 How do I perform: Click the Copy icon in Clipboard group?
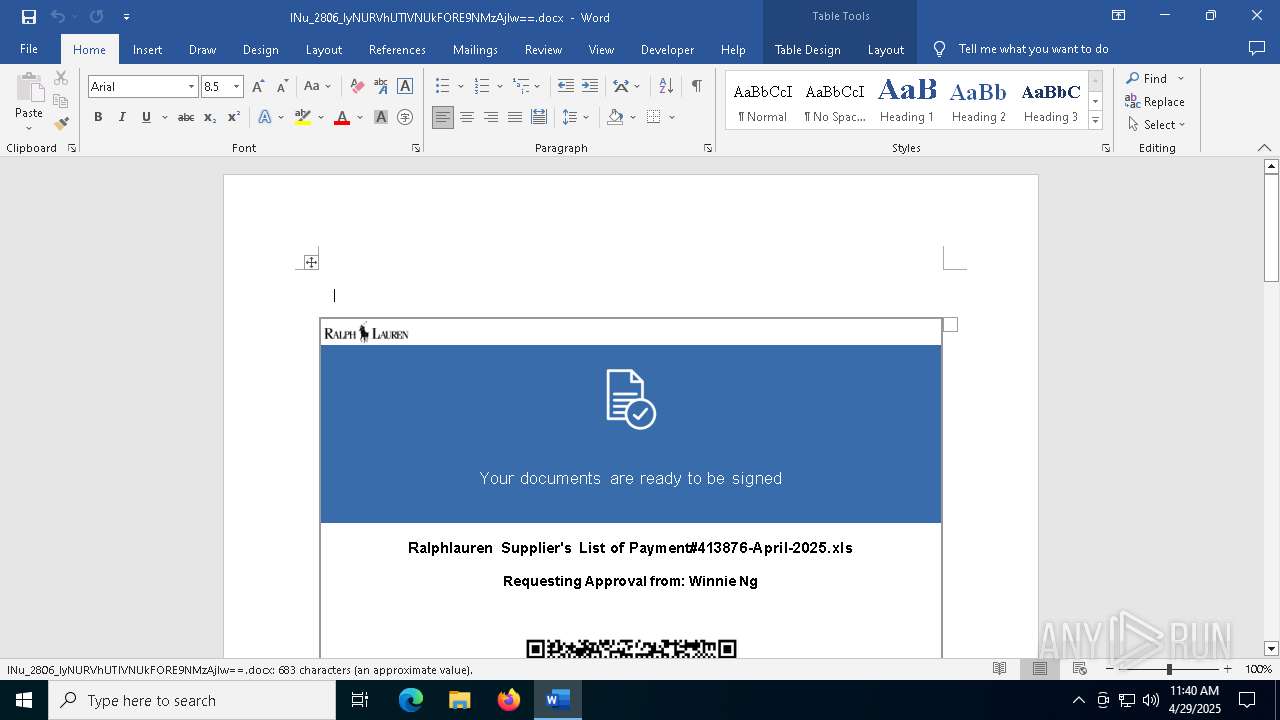point(61,101)
